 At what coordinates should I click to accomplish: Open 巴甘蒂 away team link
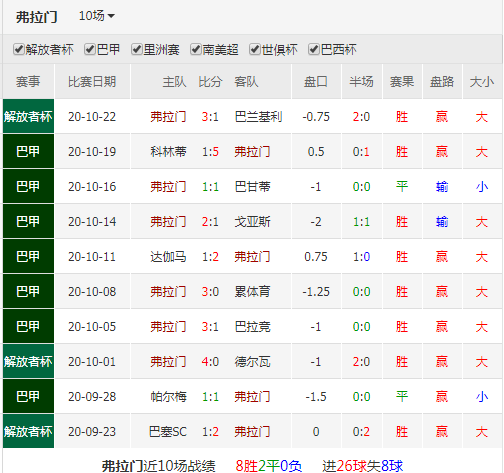(252, 187)
